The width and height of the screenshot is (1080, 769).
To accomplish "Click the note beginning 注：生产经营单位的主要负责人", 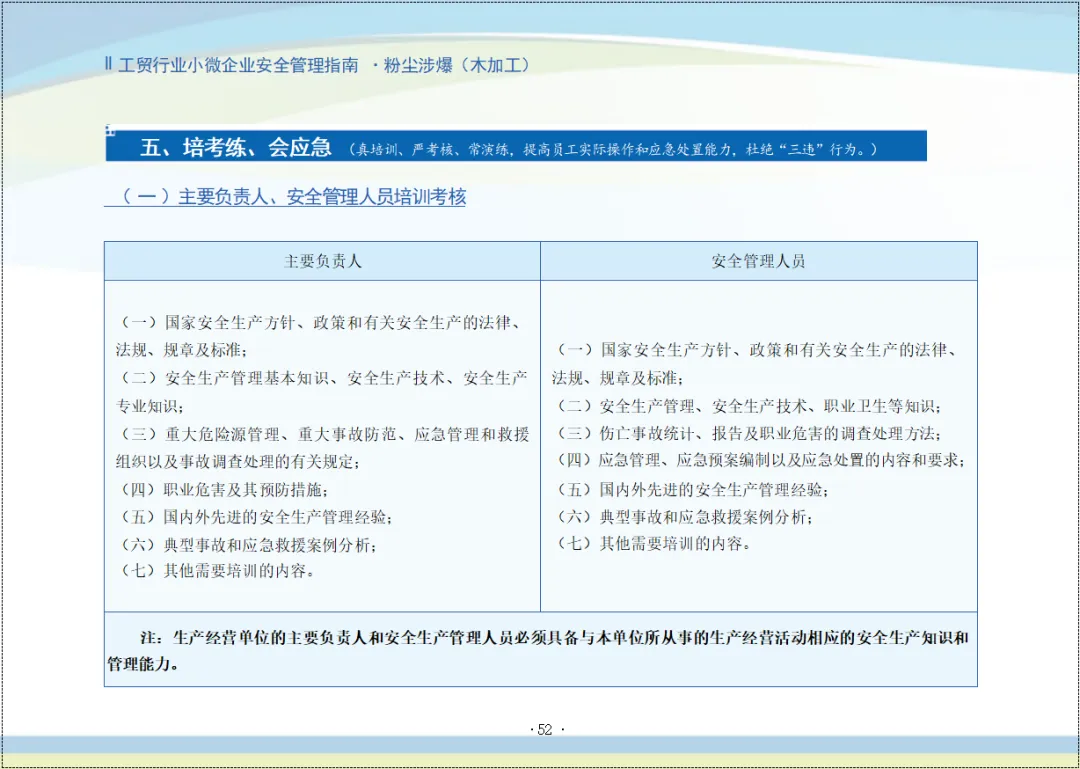I will (x=538, y=650).
